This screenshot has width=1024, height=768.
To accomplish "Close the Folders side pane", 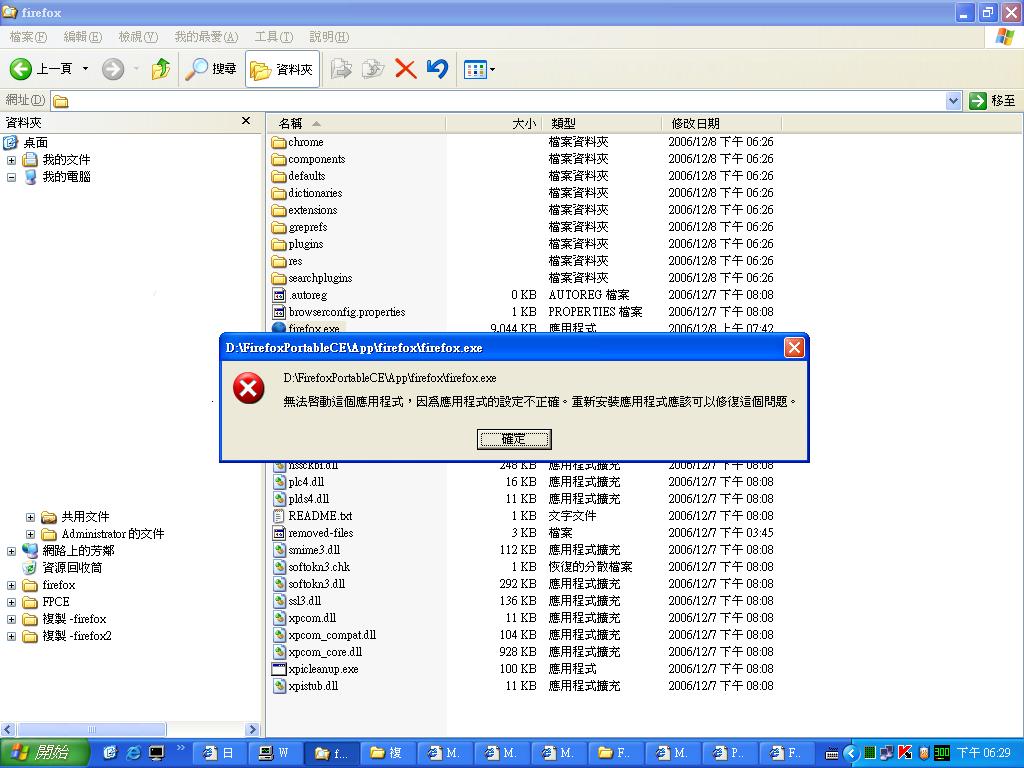I will pos(246,121).
